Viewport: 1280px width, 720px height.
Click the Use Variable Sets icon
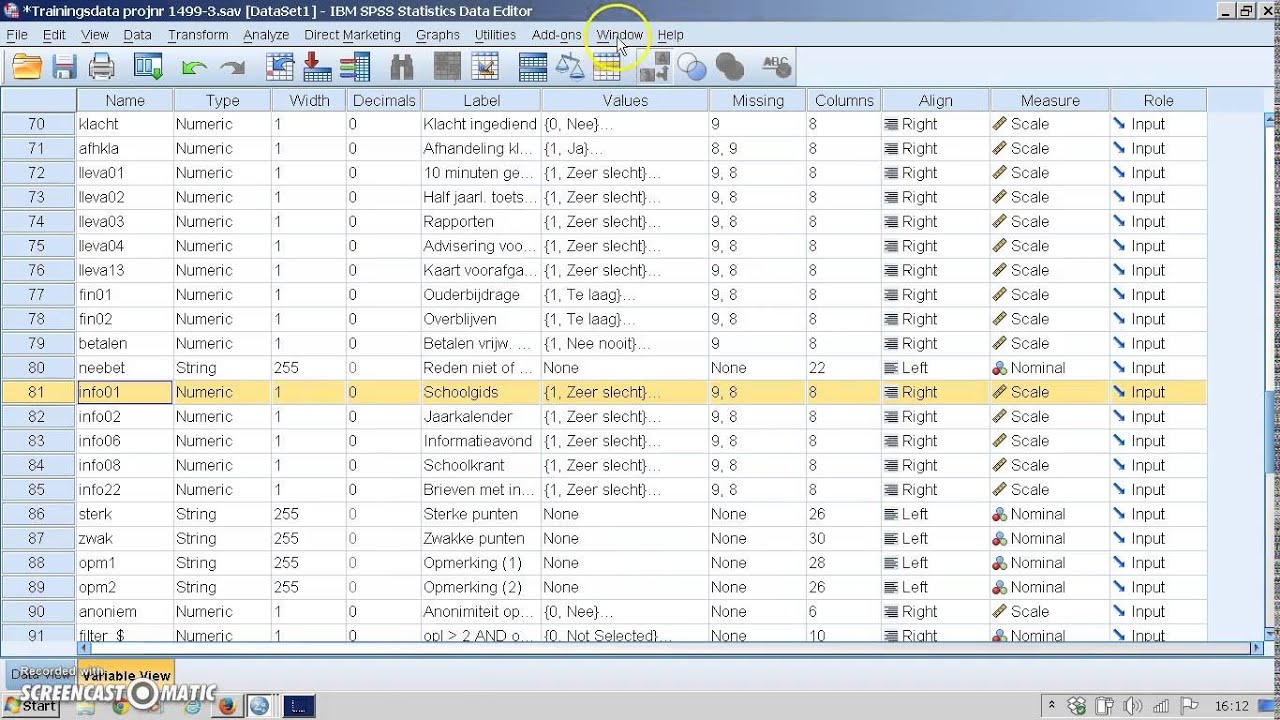click(692, 67)
